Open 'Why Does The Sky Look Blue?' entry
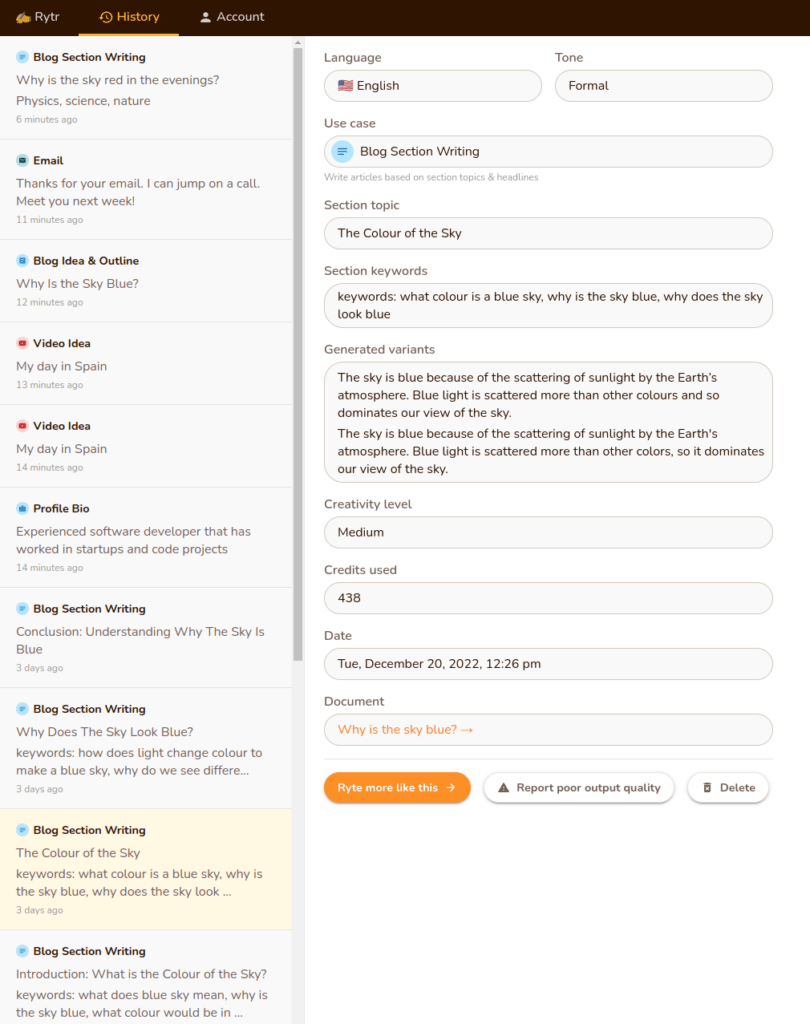The width and height of the screenshot is (810, 1024). pos(146,748)
